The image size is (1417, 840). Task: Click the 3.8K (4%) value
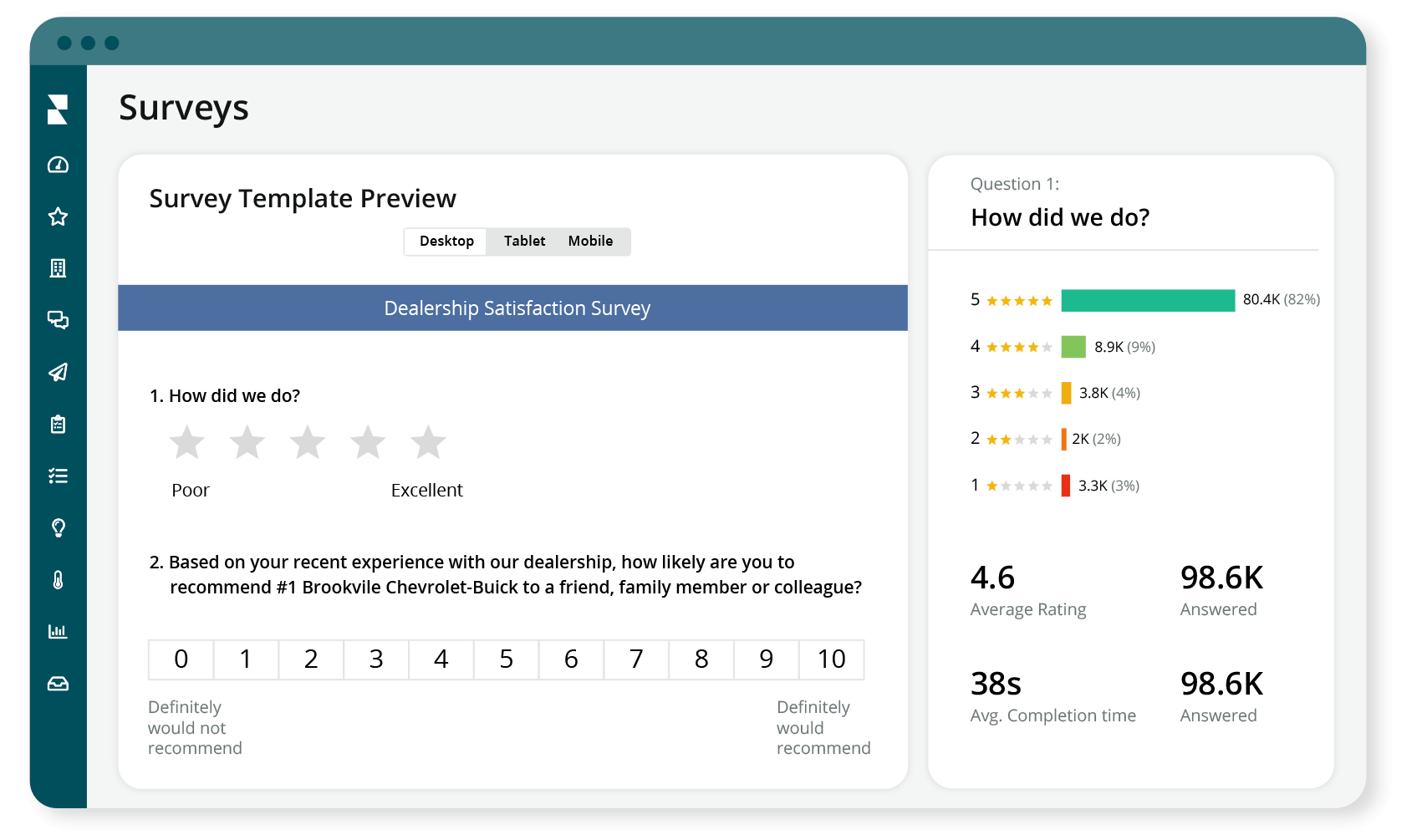[x=1109, y=393]
